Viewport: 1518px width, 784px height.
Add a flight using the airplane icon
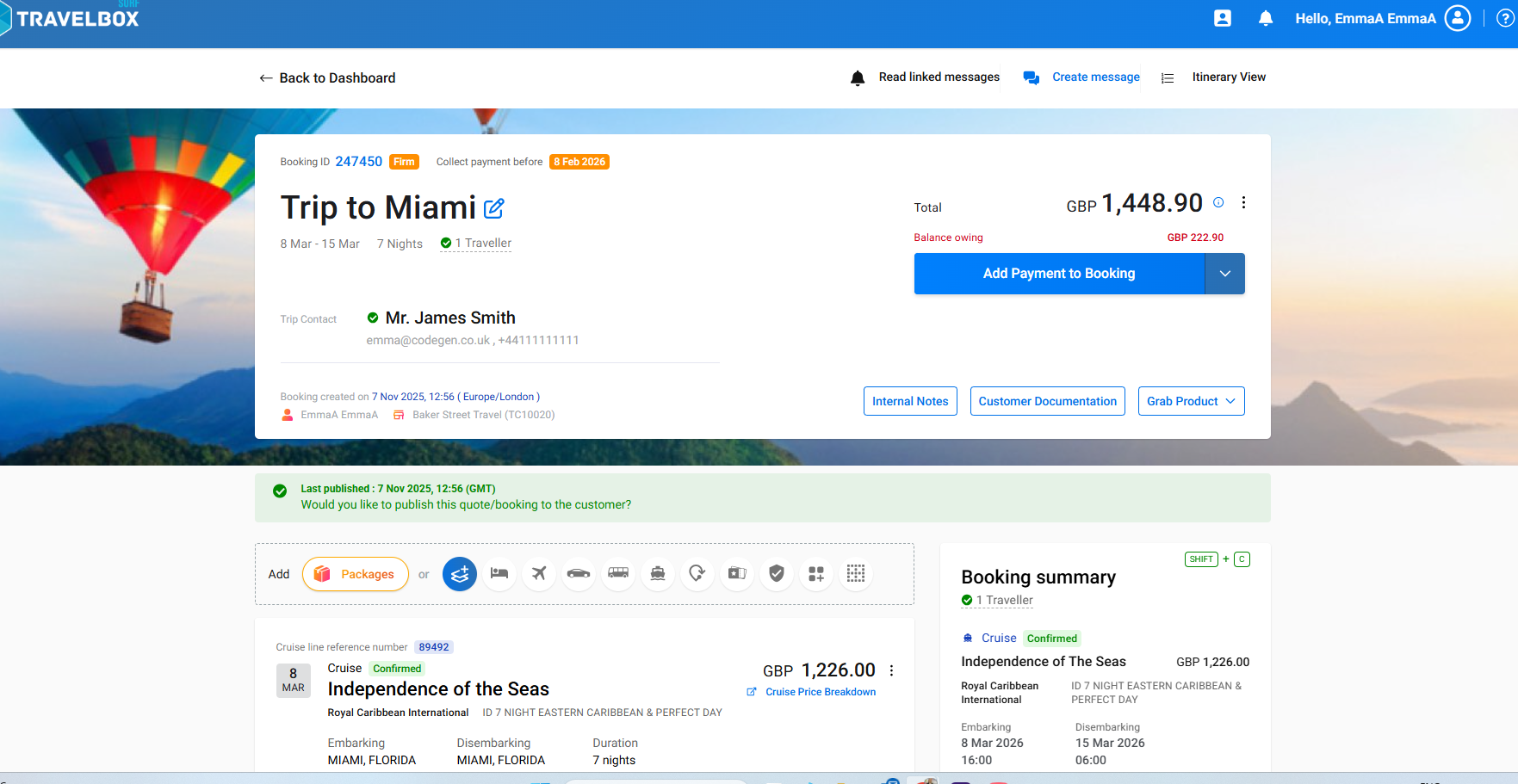click(x=539, y=574)
